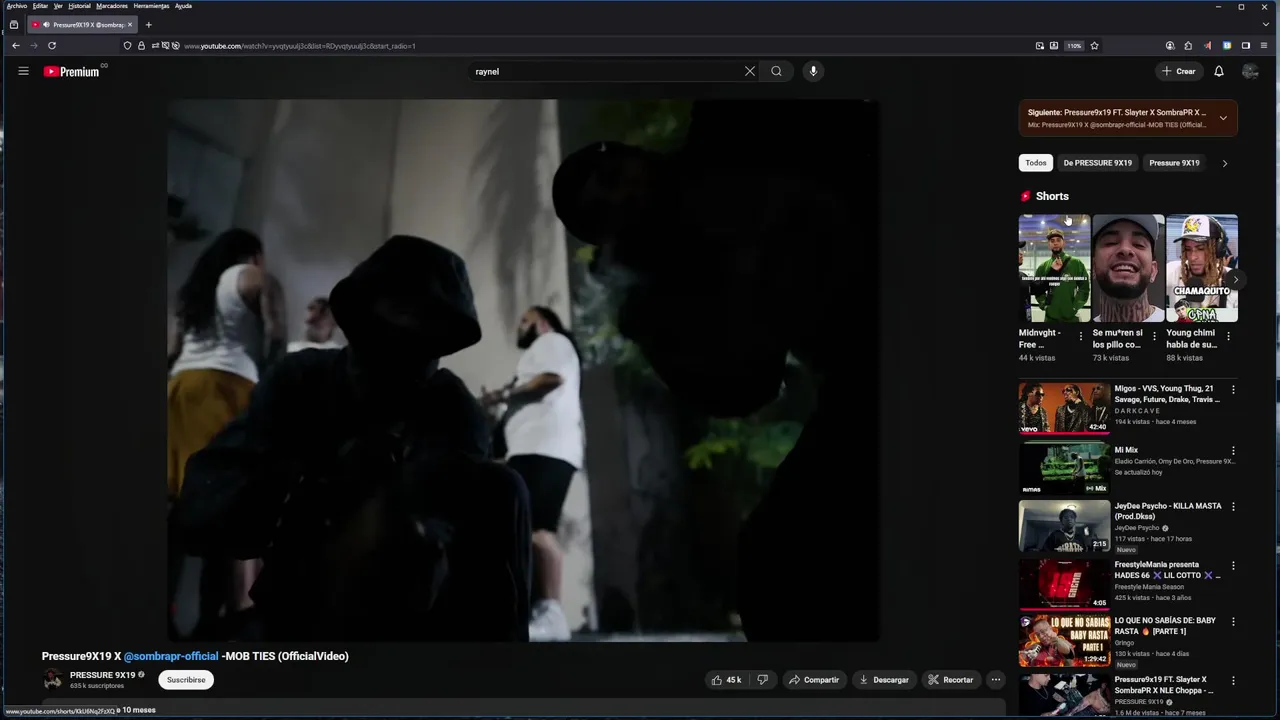
Task: Open the tracking protection shield
Action: point(127,45)
